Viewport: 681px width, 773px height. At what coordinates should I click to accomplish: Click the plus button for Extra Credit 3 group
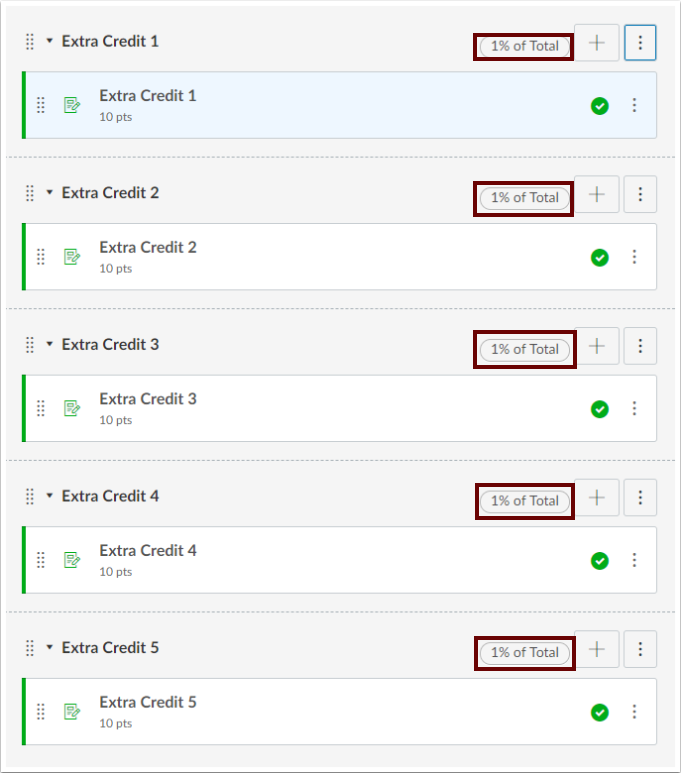[597, 346]
